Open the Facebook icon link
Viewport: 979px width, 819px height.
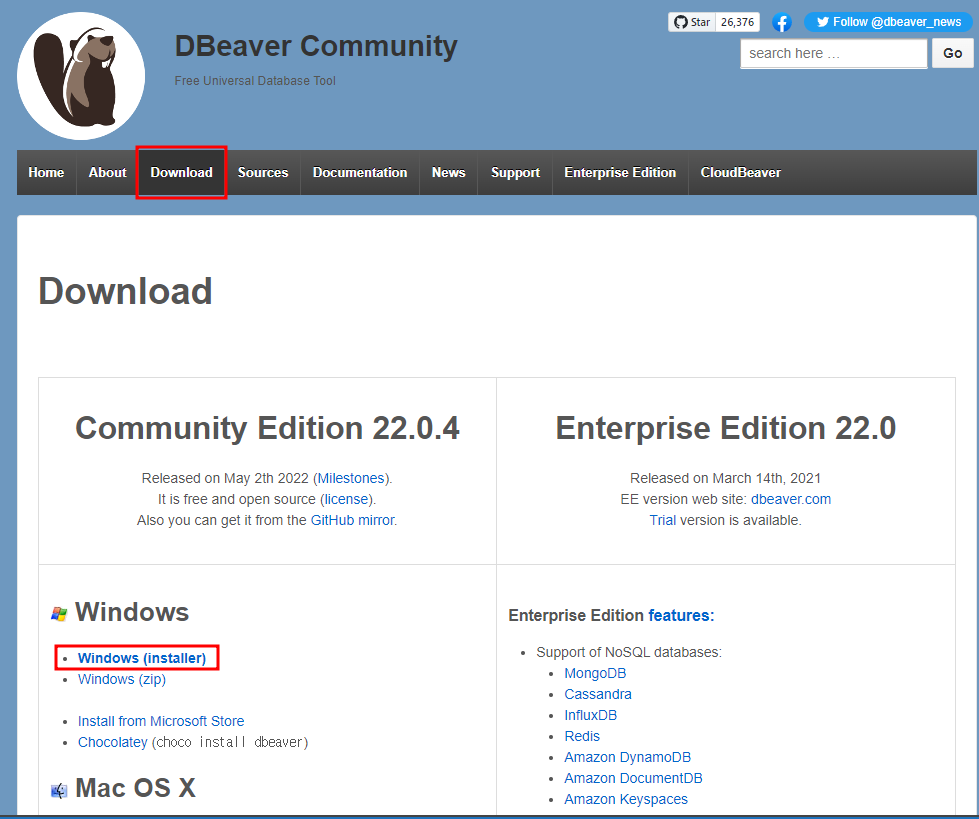[782, 22]
